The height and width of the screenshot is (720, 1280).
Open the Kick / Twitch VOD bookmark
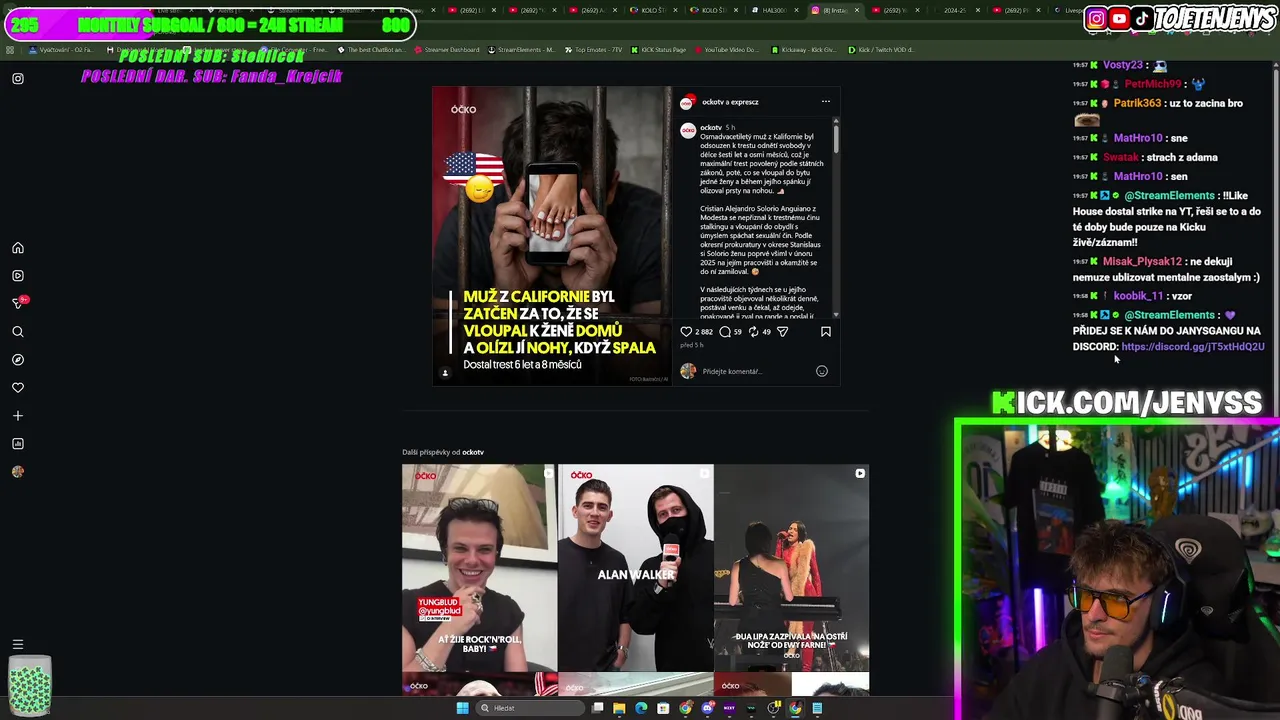[x=881, y=50]
